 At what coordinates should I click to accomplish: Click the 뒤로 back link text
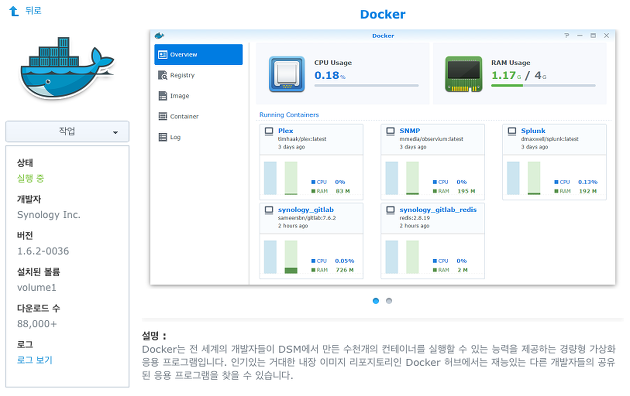(33, 10)
